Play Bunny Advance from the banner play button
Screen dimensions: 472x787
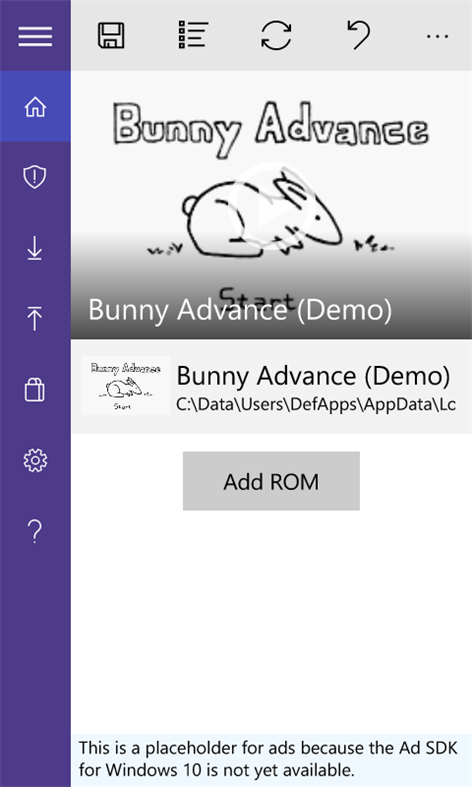270,206
